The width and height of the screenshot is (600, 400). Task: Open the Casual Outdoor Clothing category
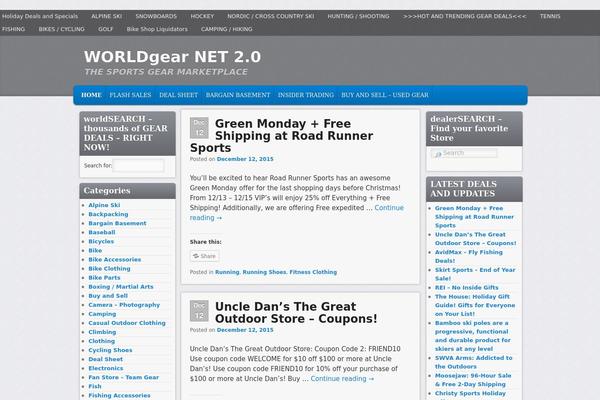pyautogui.click(x=127, y=323)
